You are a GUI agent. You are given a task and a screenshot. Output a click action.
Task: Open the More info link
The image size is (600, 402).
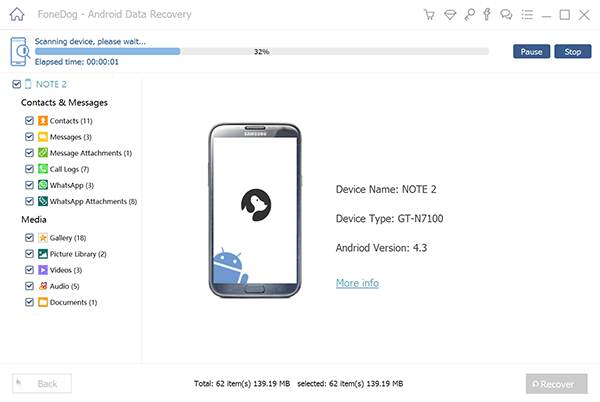357,283
